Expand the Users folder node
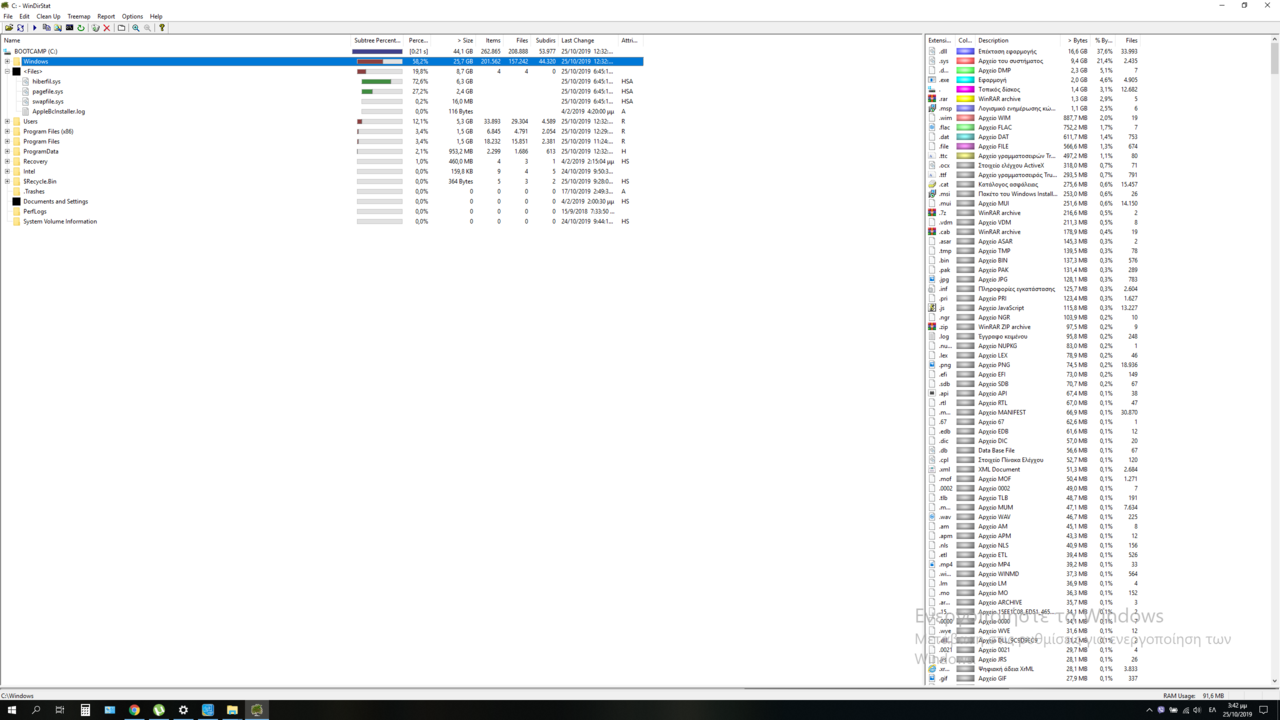 tap(7, 121)
